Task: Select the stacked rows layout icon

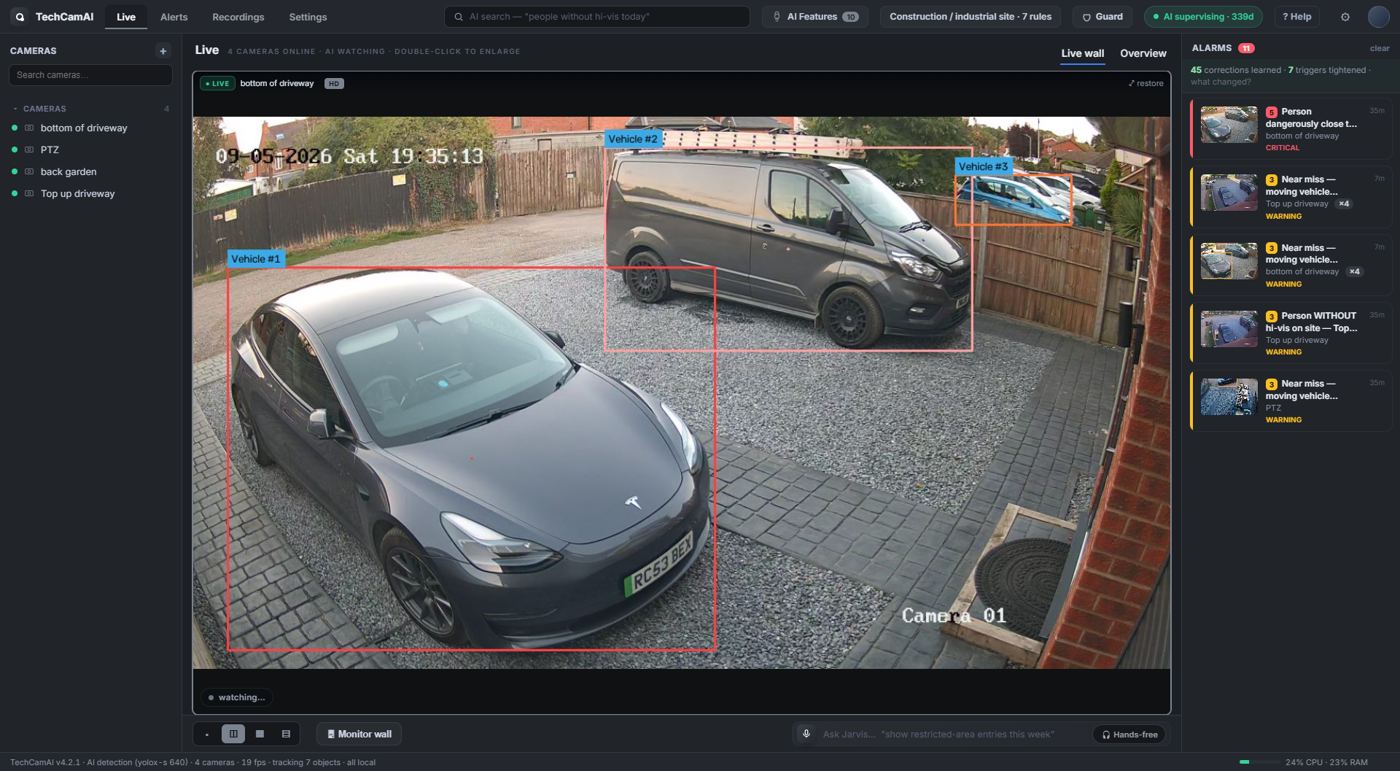Action: point(286,734)
